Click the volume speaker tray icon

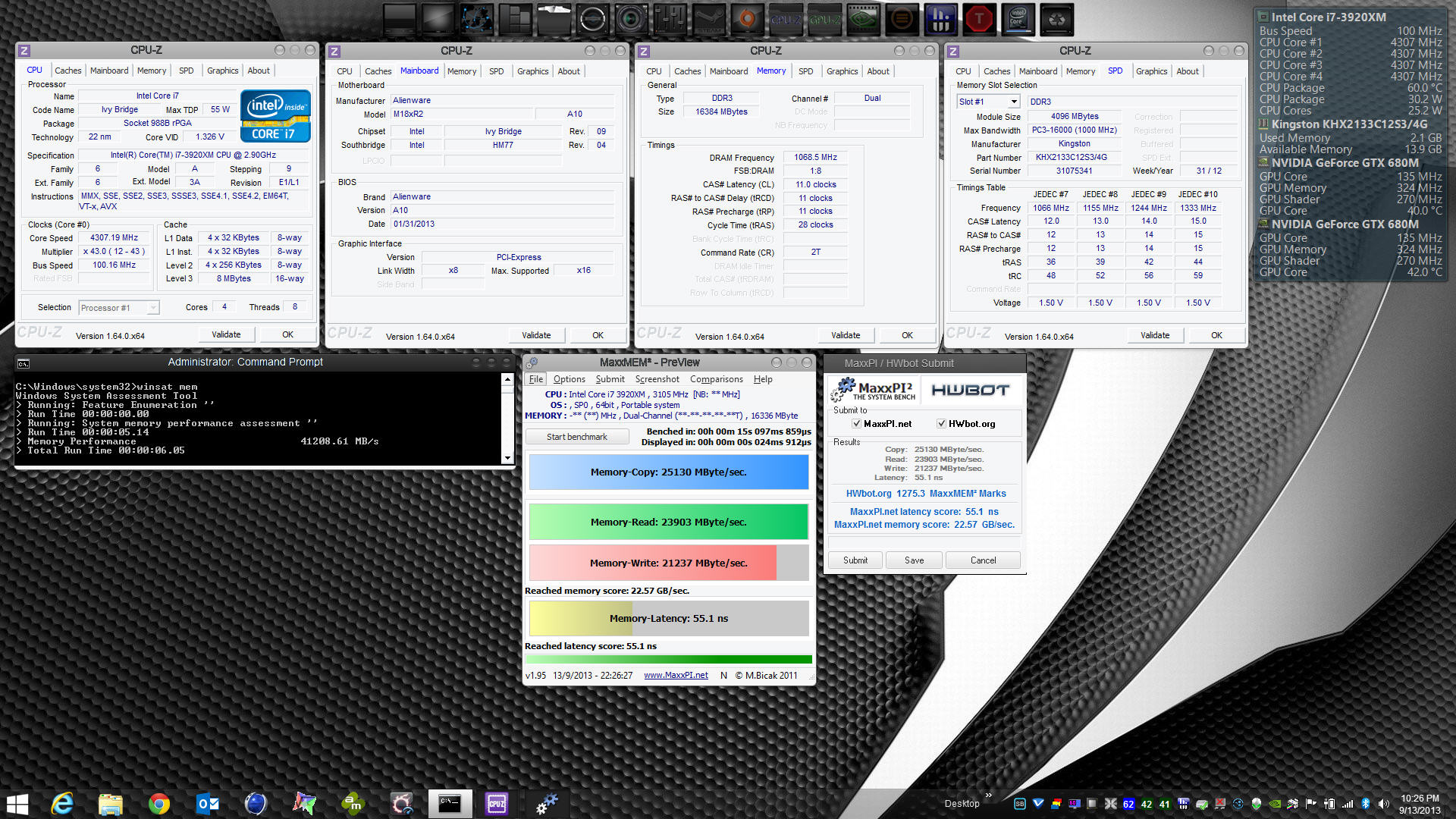coord(1384,804)
